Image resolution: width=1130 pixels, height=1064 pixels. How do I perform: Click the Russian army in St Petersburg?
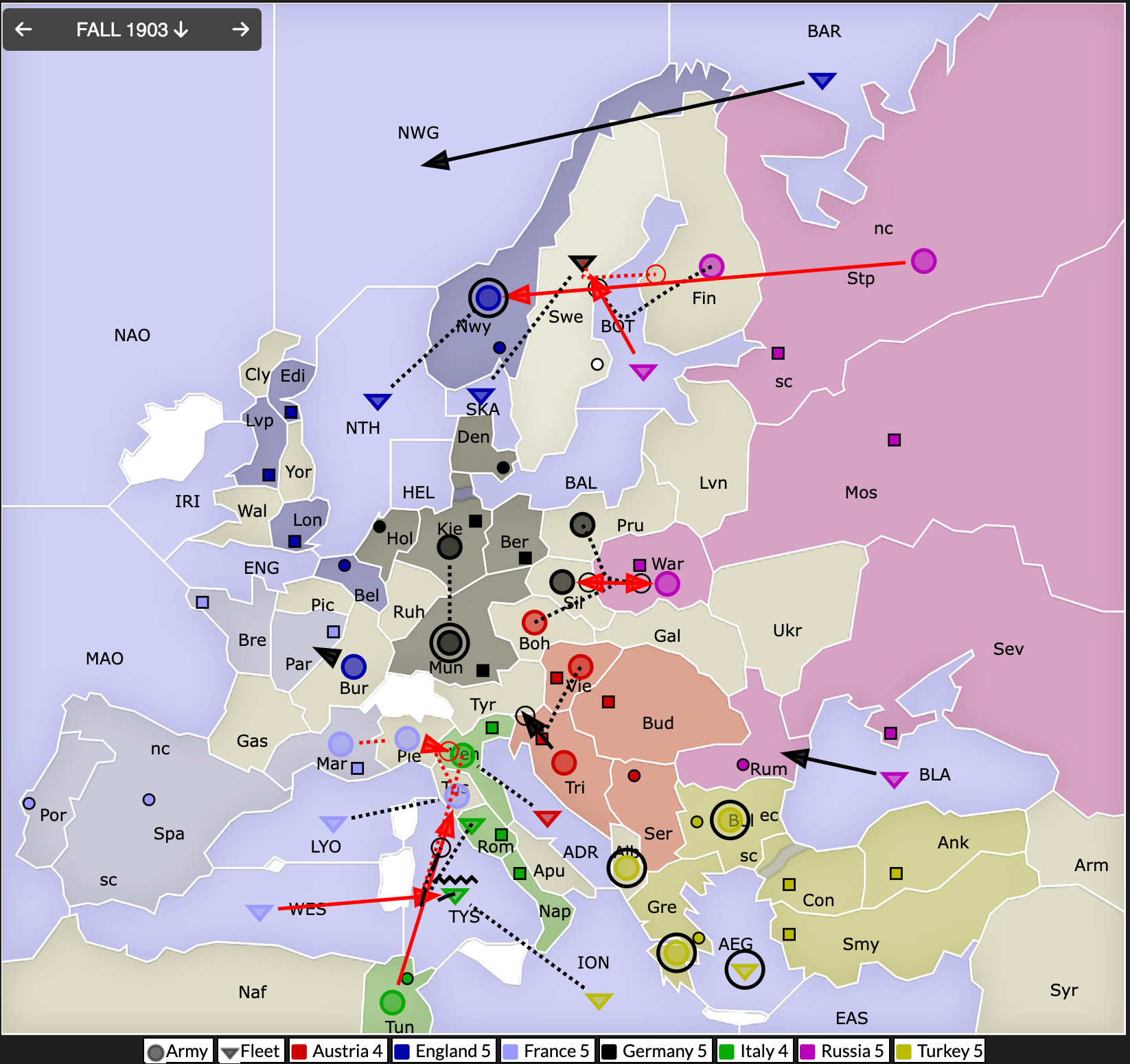point(923,261)
